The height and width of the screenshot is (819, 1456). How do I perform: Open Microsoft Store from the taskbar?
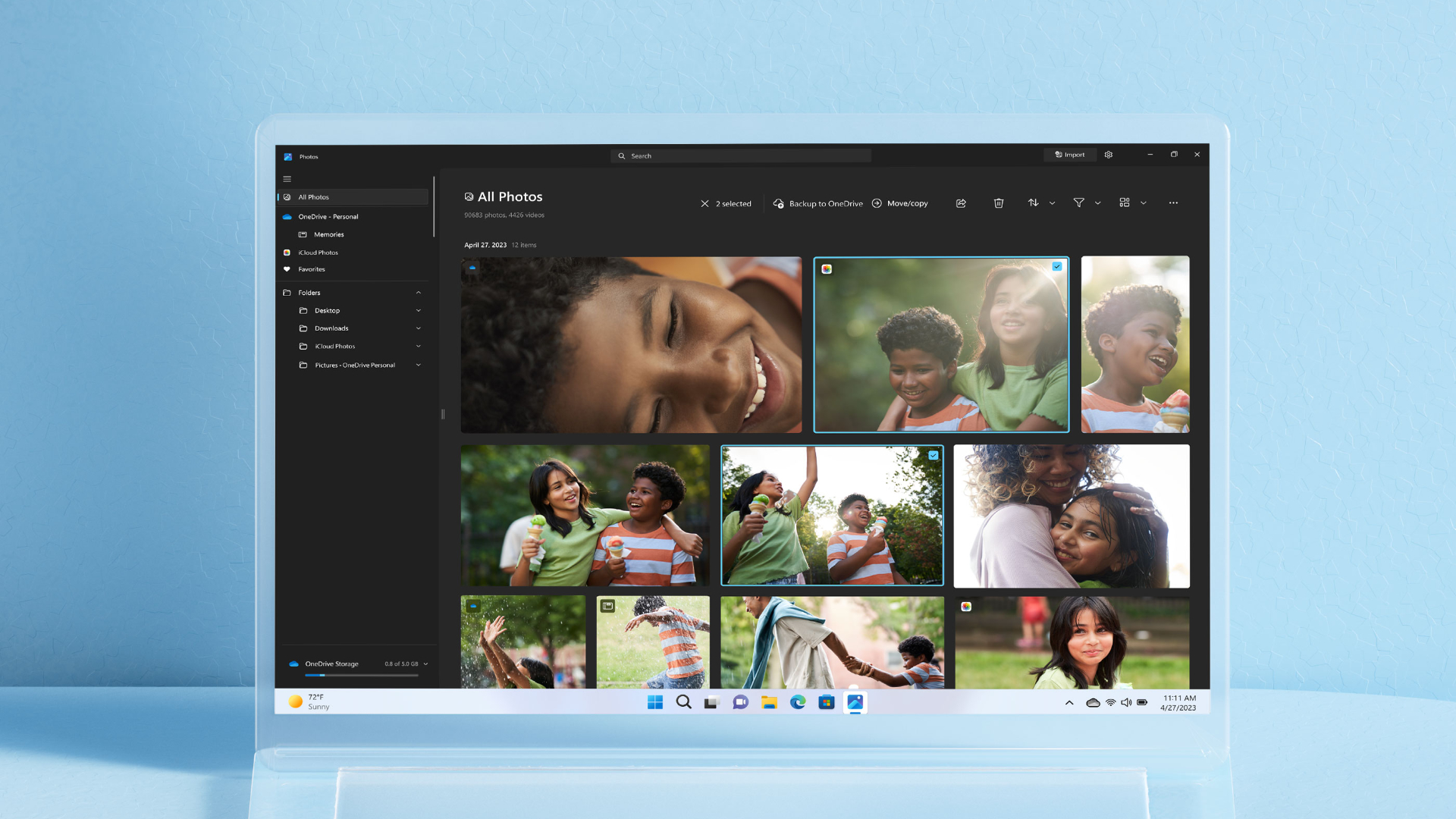pos(827,702)
